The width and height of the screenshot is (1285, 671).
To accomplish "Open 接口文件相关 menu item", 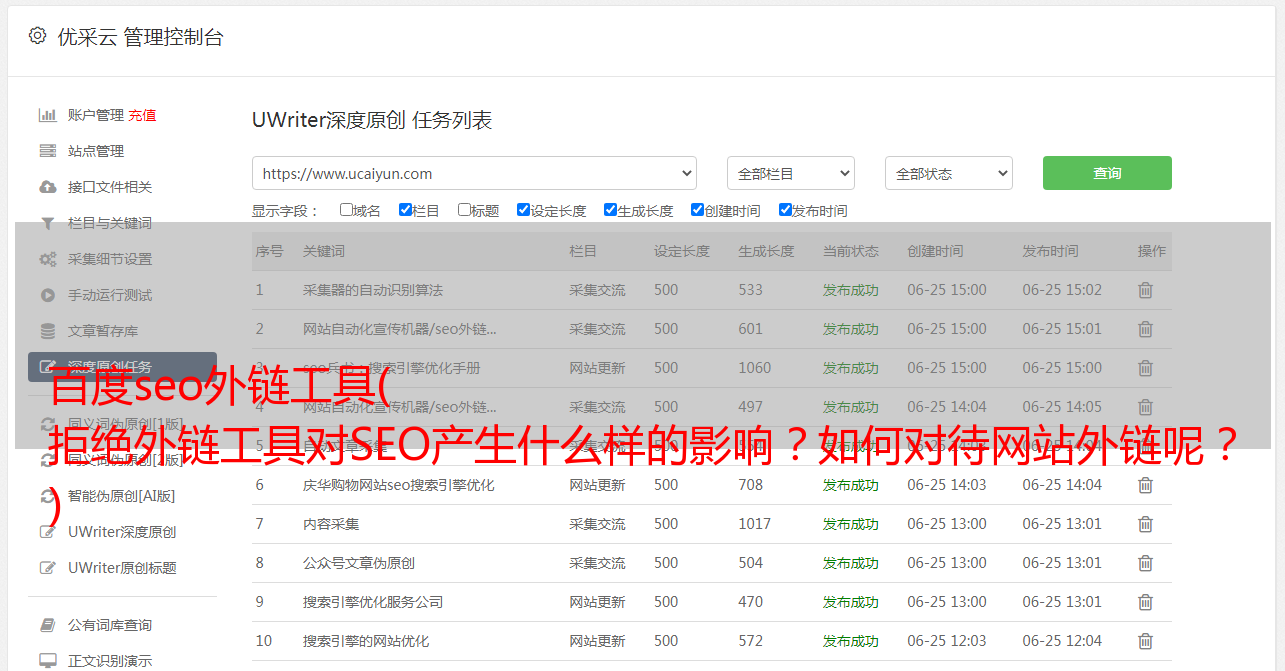I will pos(110,187).
